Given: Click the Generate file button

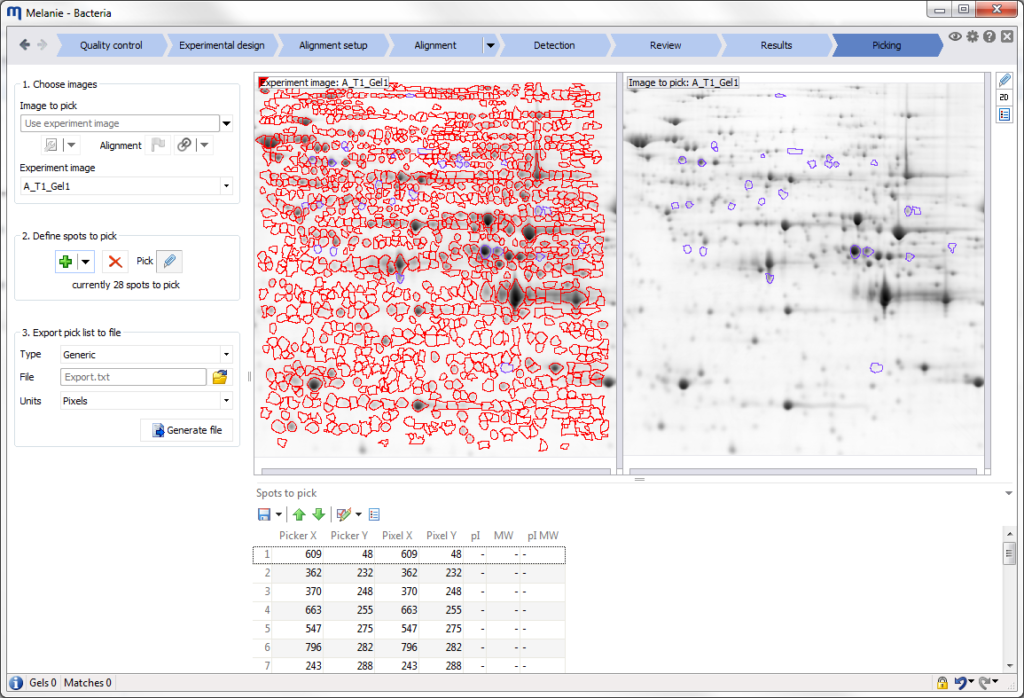Looking at the screenshot, I should point(187,430).
